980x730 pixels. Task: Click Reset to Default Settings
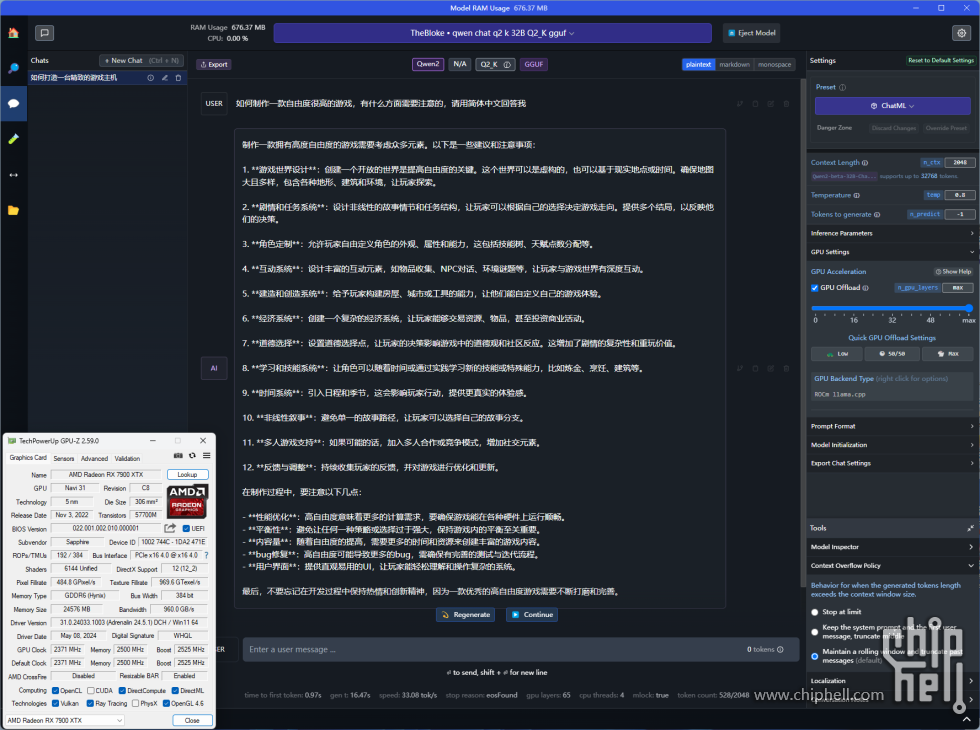[x=941, y=61]
